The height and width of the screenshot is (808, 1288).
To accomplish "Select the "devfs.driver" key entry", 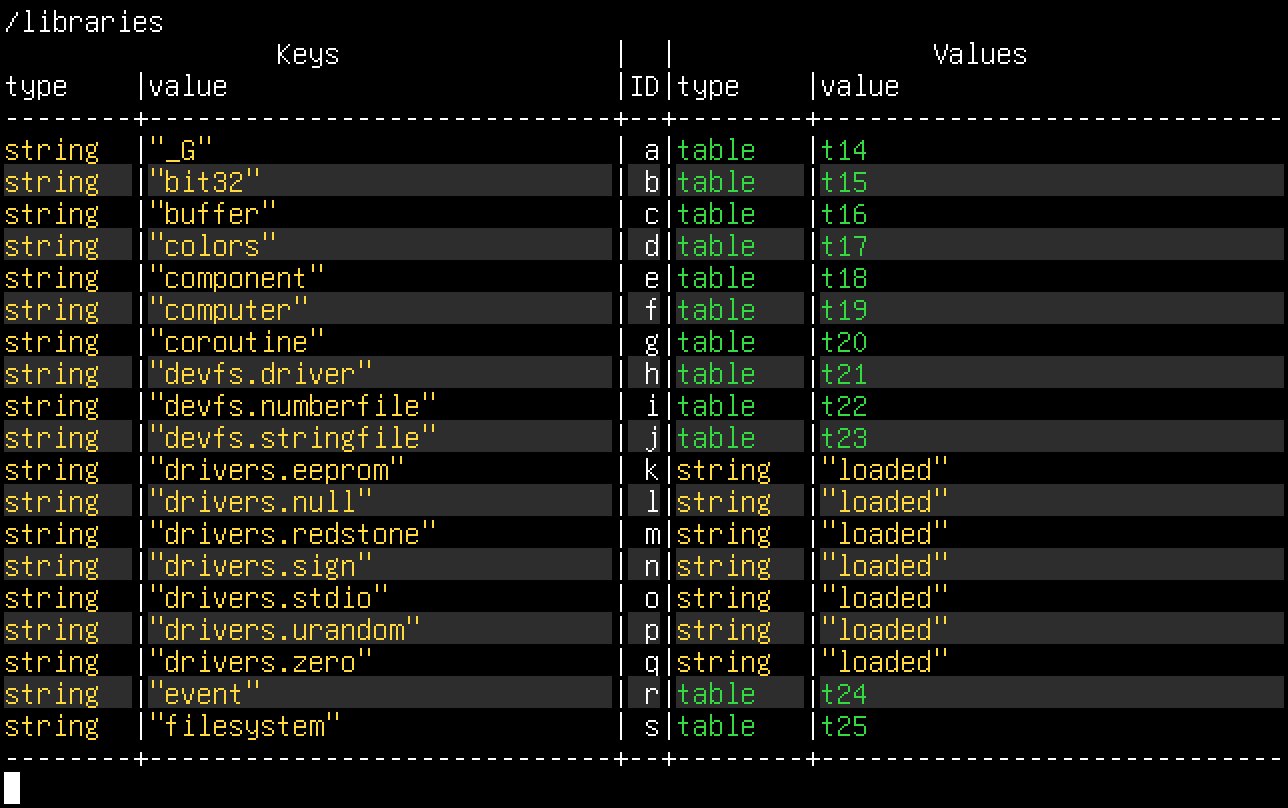I will pyautogui.click(x=261, y=374).
